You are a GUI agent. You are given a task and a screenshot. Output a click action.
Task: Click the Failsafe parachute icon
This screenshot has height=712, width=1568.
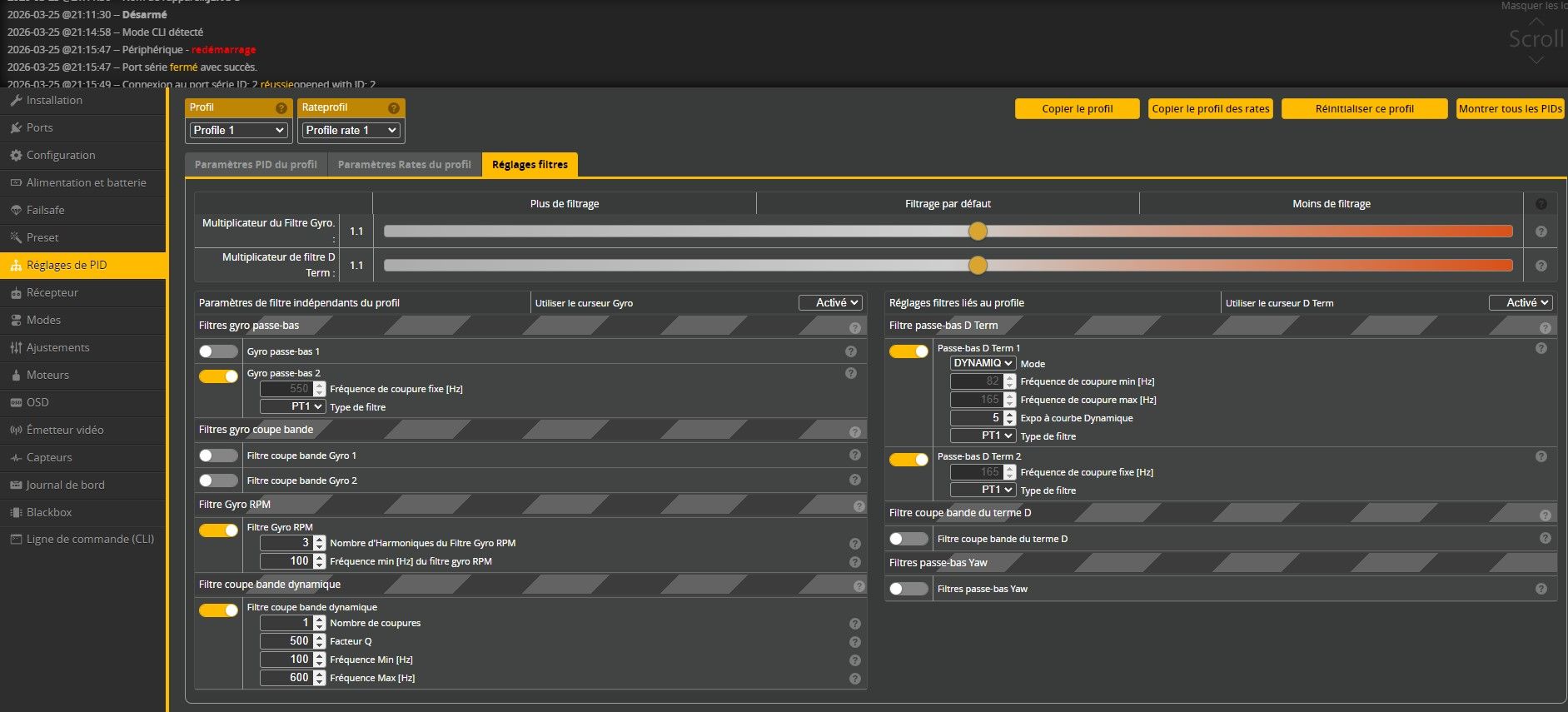point(16,211)
